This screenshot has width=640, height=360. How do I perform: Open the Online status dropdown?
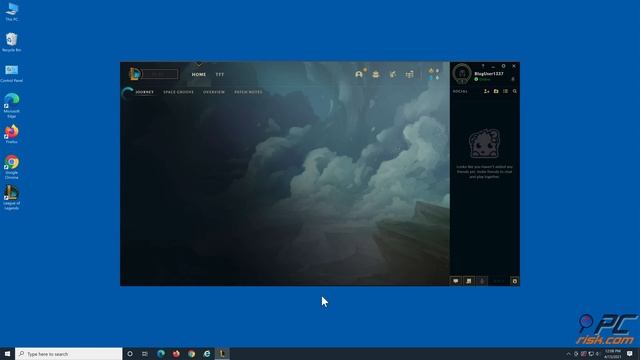482,80
